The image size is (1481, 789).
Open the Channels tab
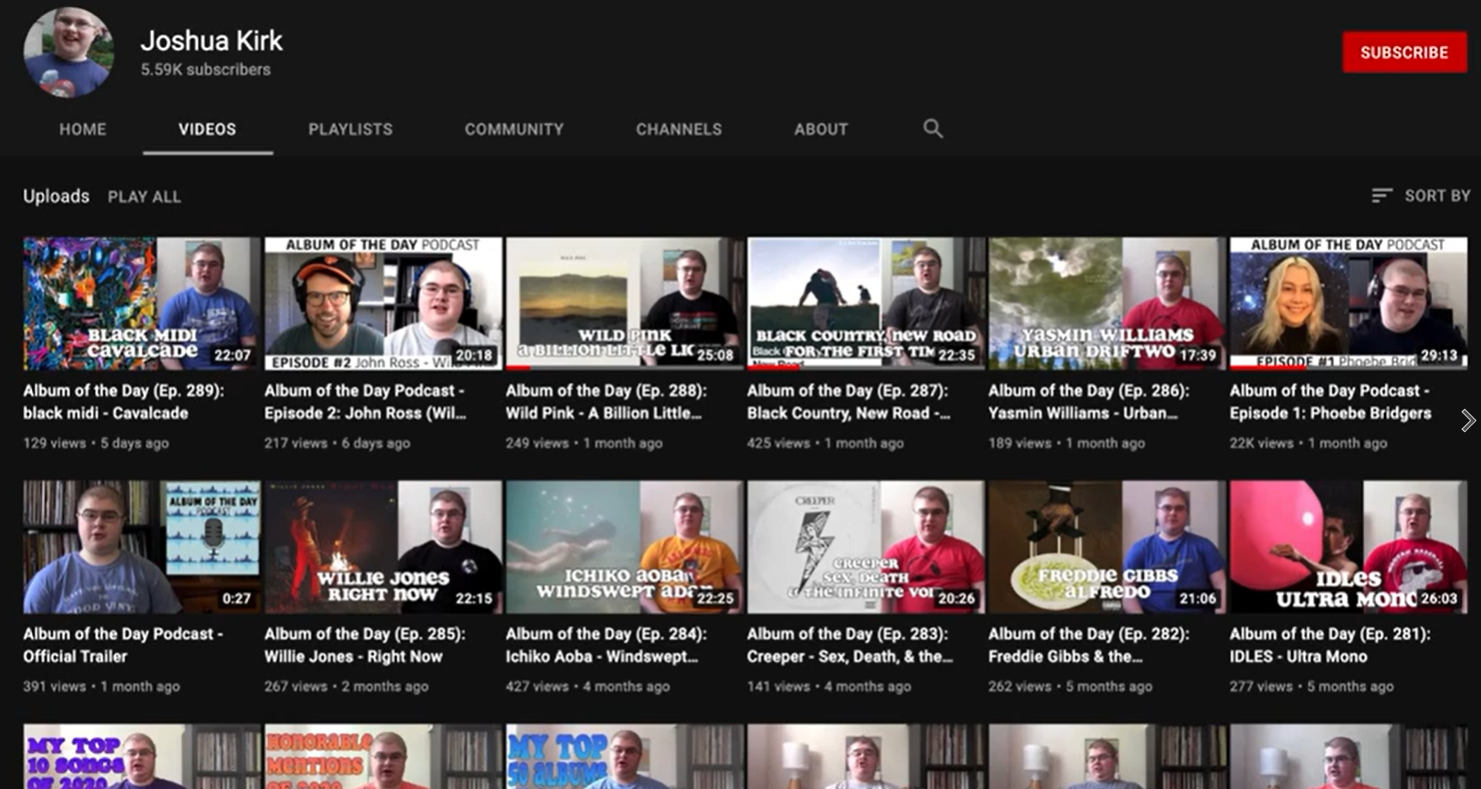[679, 129]
